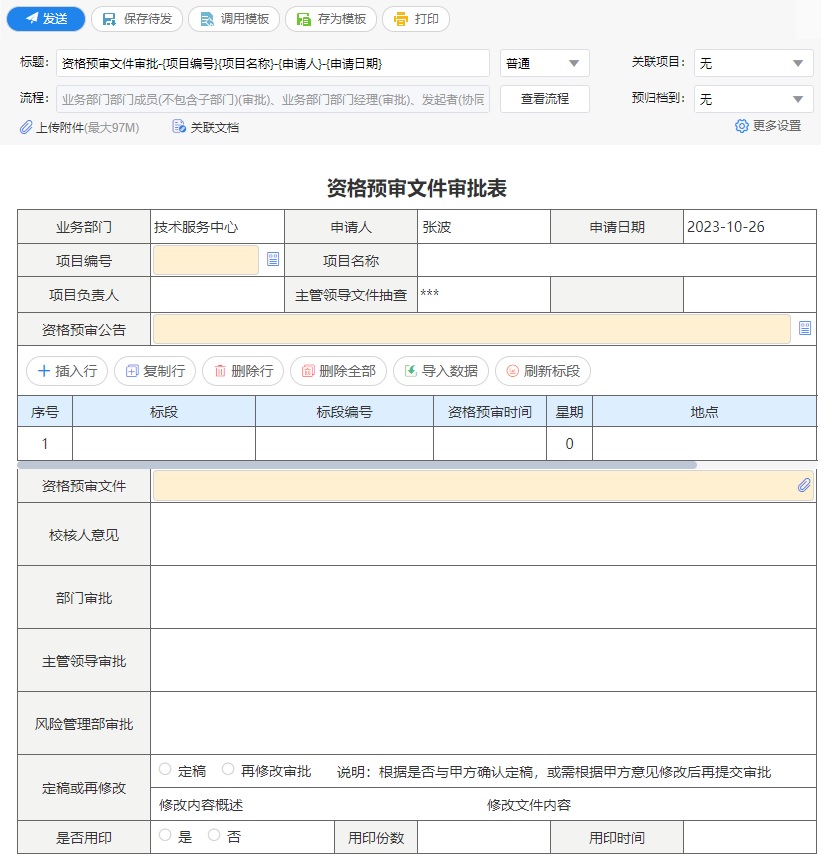
Task: Open the 关联项目 dropdown
Action: tap(754, 64)
